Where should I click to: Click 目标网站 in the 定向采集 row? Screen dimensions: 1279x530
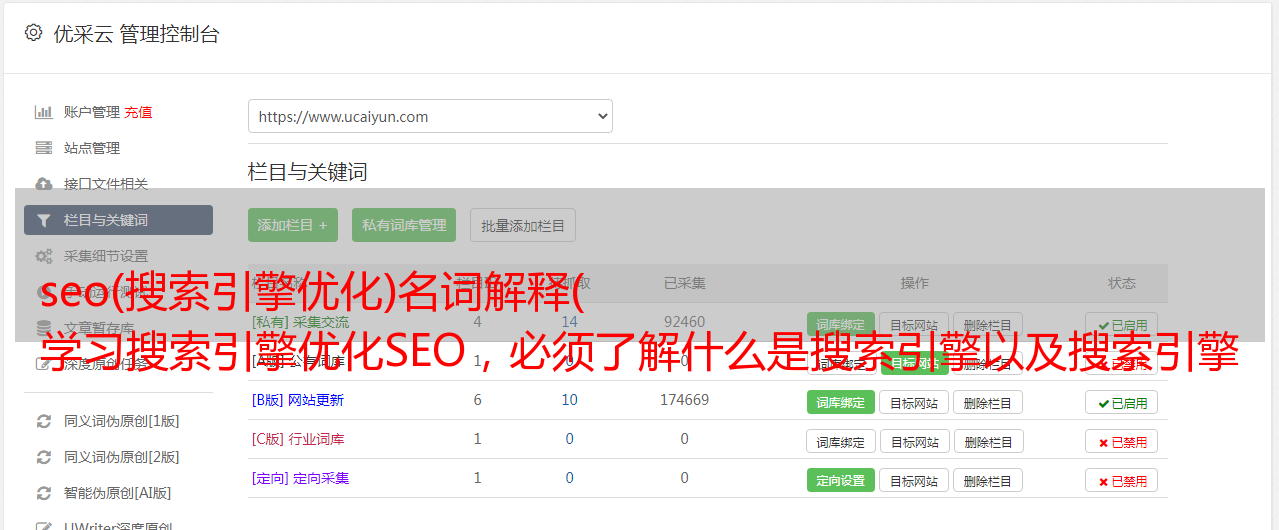coord(914,480)
